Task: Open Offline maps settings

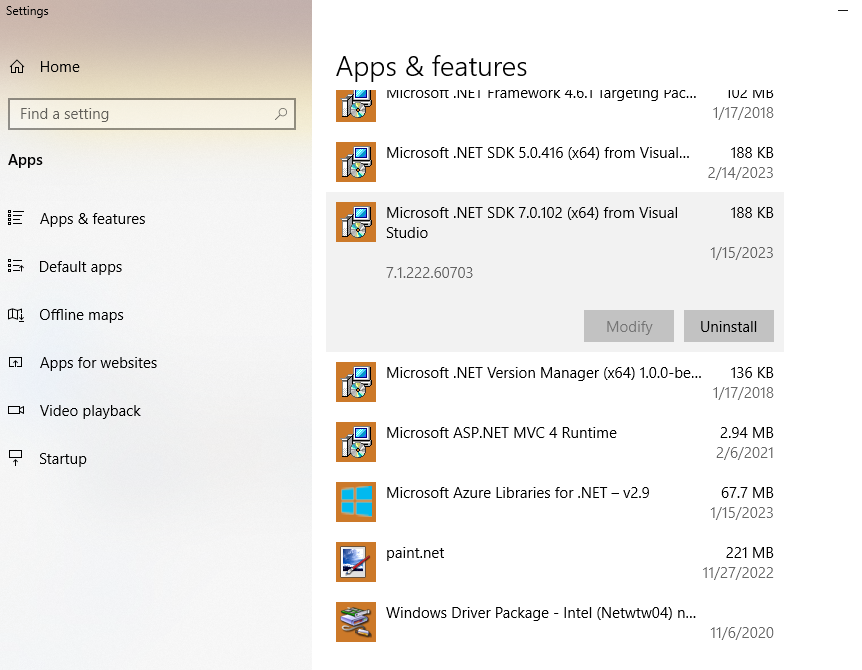Action: (81, 315)
